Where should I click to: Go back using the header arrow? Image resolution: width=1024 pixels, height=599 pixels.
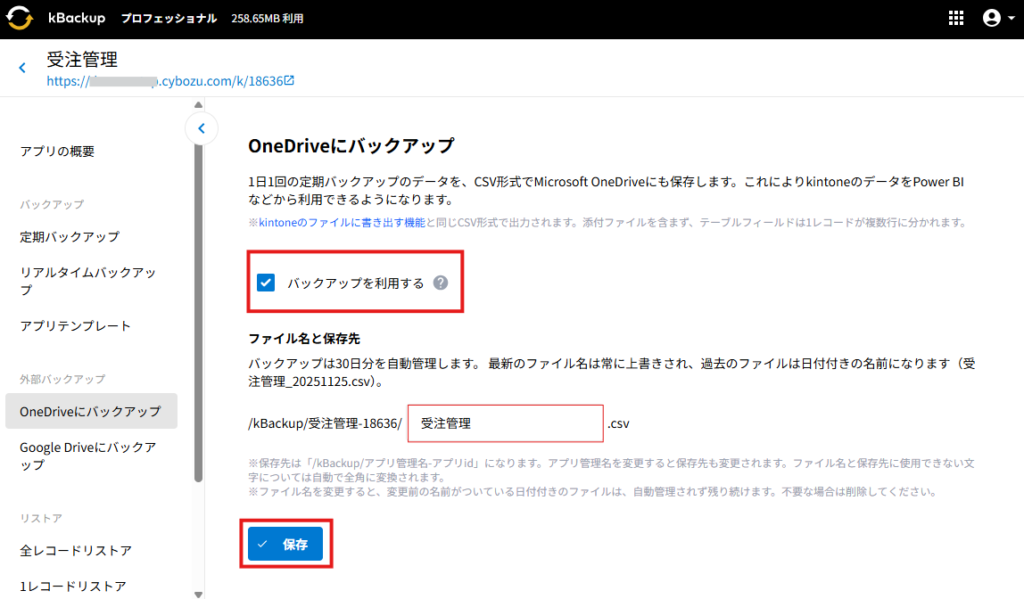point(22,68)
